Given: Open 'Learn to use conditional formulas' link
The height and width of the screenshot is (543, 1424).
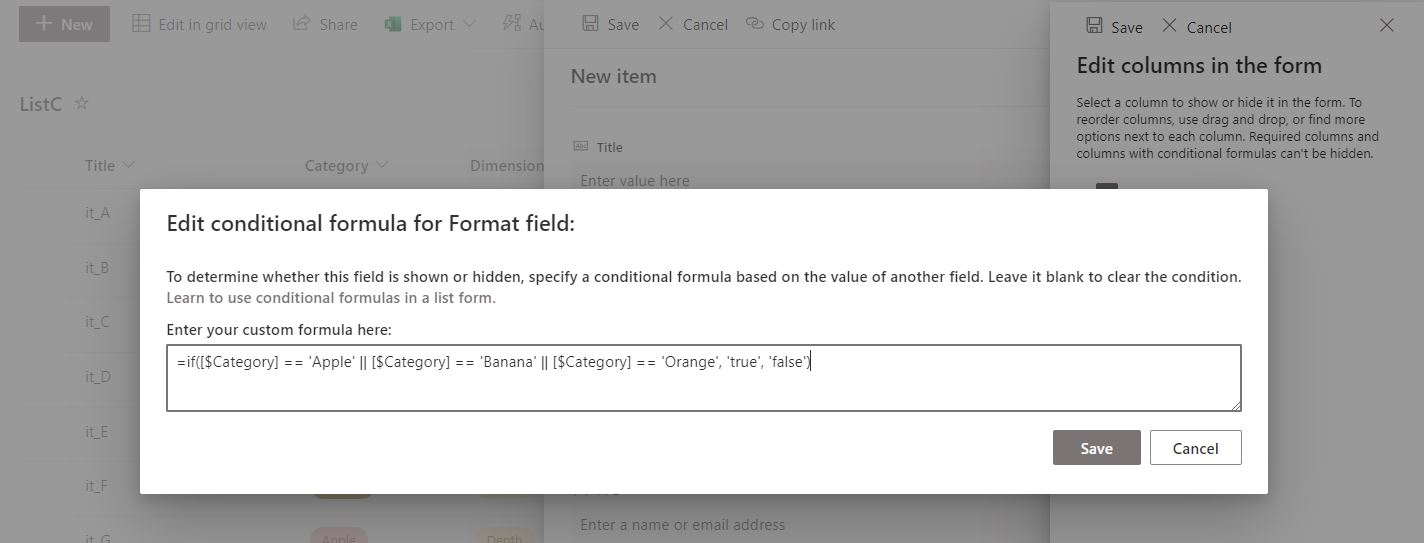Looking at the screenshot, I should click(x=331, y=298).
